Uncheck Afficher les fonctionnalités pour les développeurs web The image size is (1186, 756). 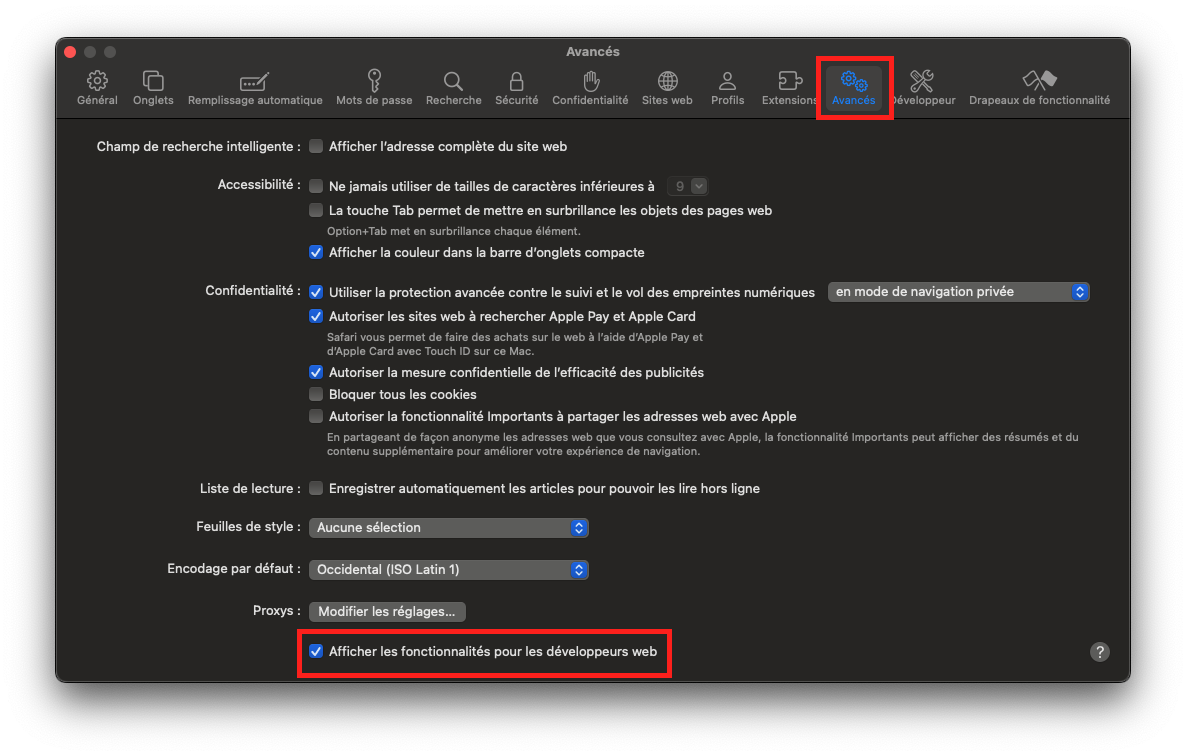click(x=316, y=651)
